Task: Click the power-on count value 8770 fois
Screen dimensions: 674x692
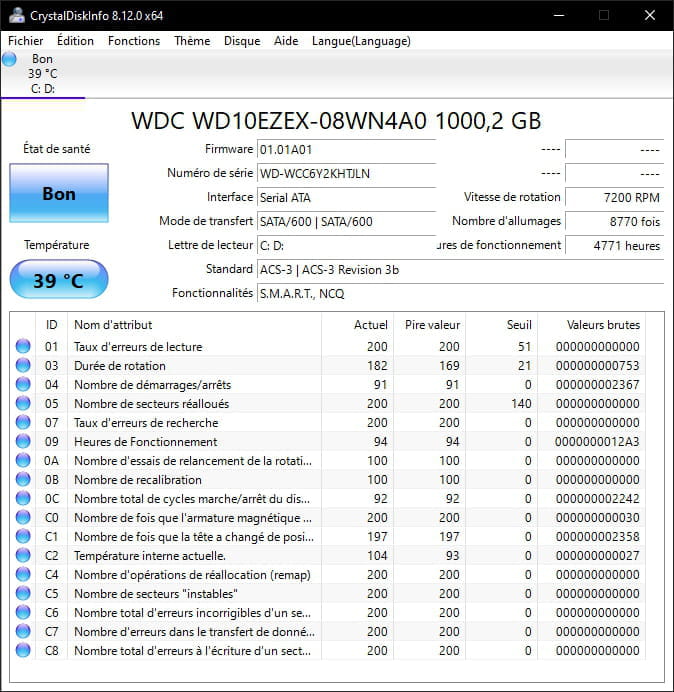Action: pyautogui.click(x=614, y=221)
